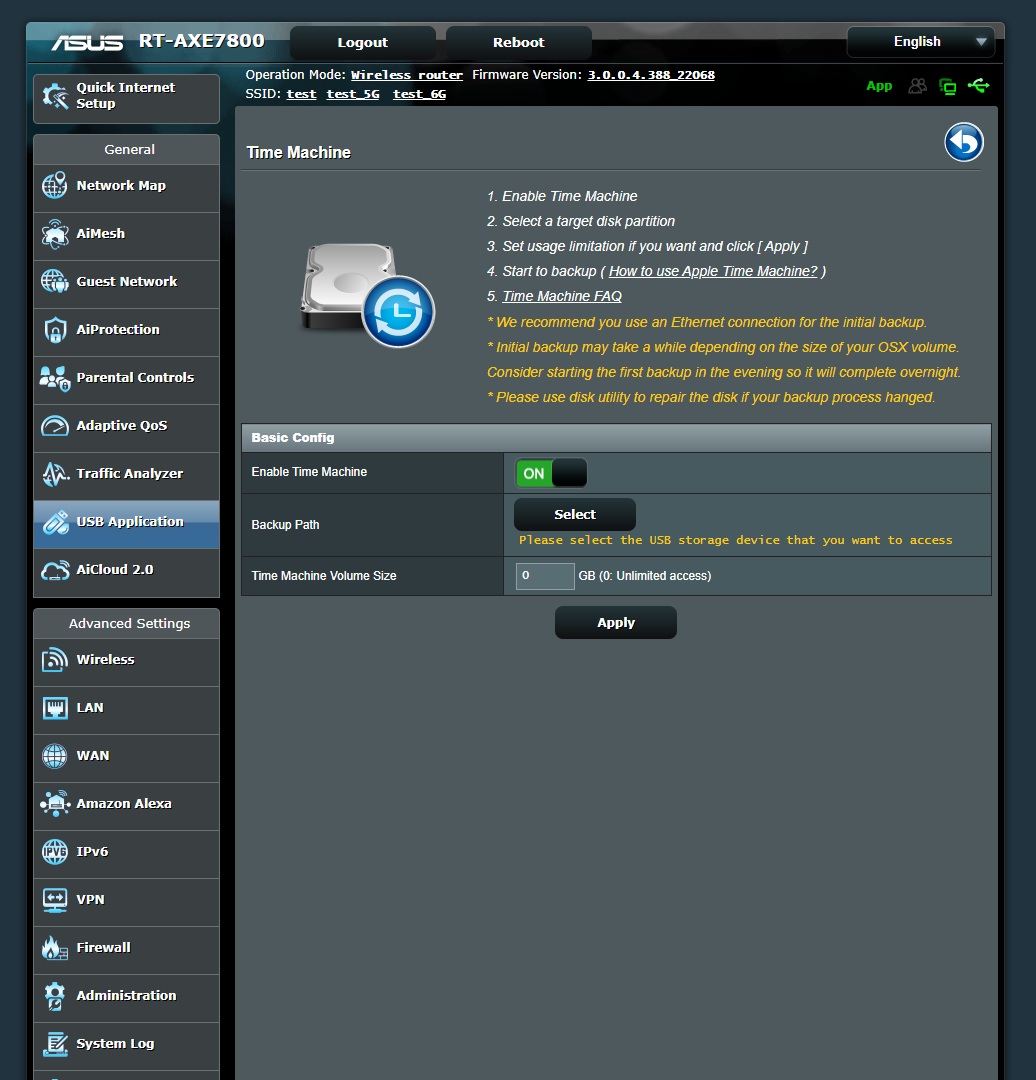Open Parental Controls section
The image size is (1036, 1080).
[x=127, y=378]
